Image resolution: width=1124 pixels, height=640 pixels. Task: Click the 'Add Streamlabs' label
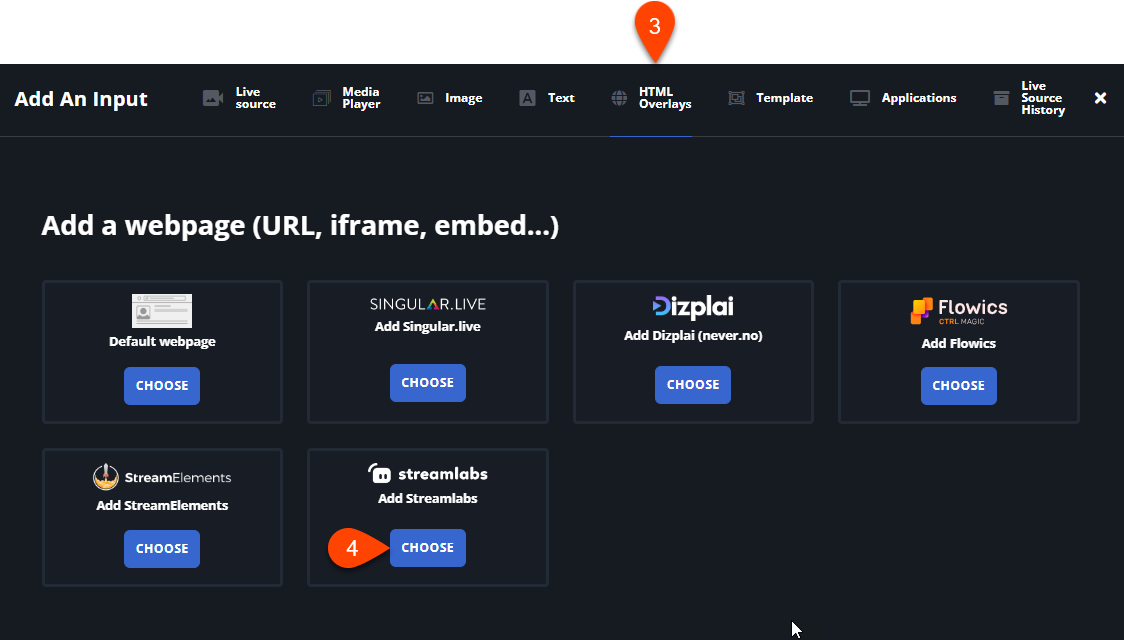click(428, 498)
